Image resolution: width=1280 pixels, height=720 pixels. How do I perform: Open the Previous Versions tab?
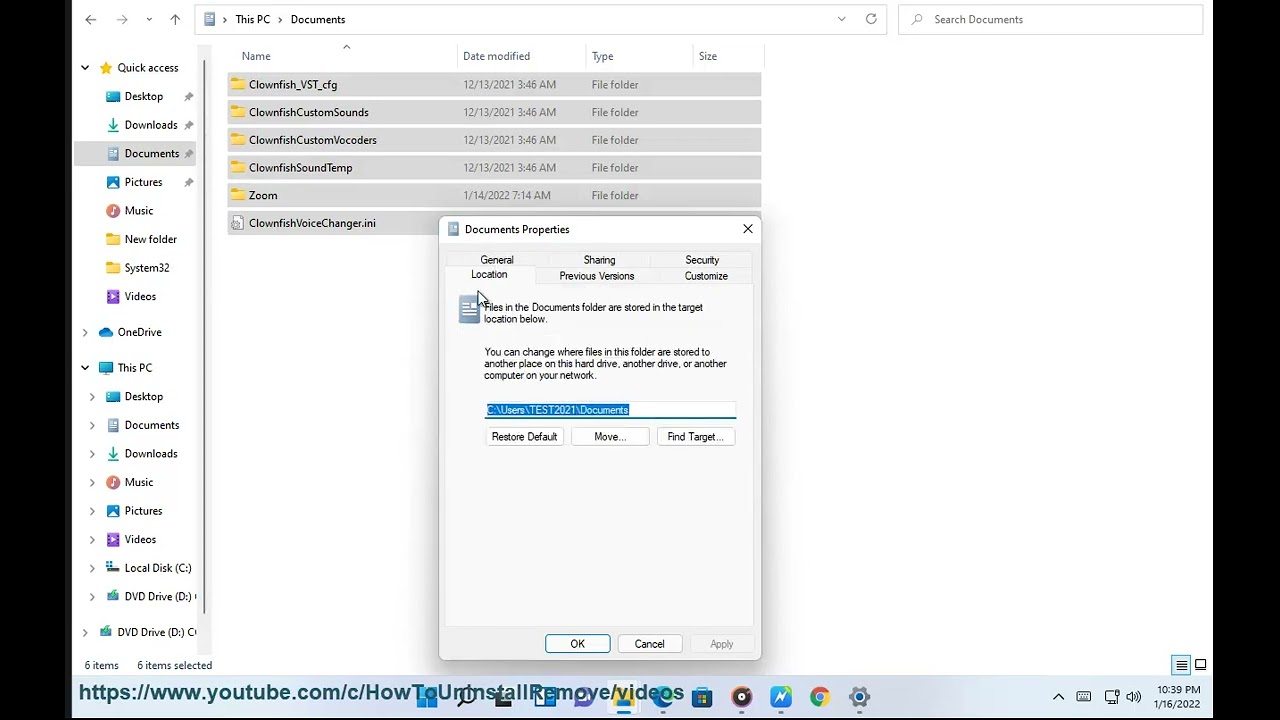tap(597, 276)
